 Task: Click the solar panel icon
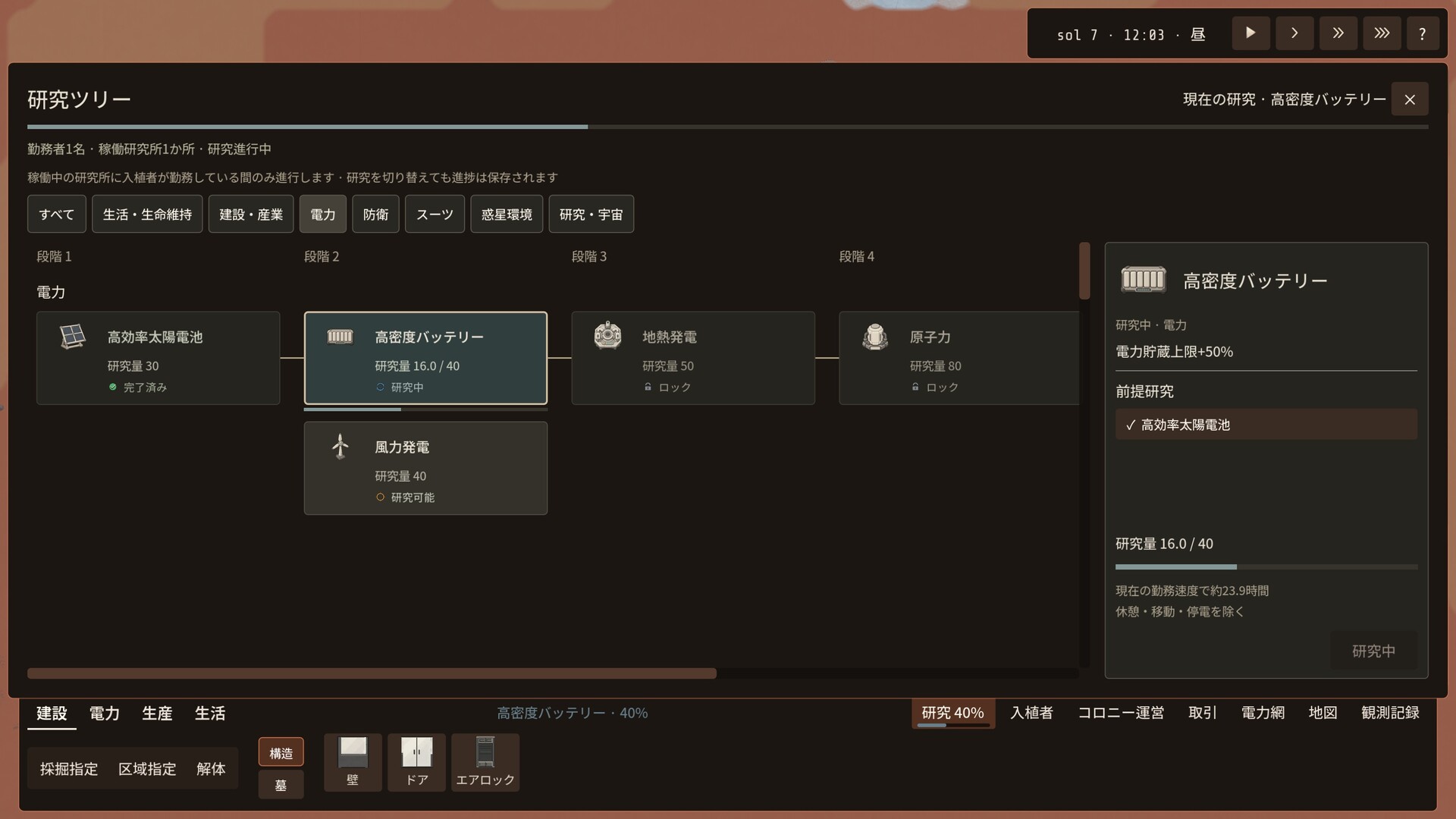point(73,337)
